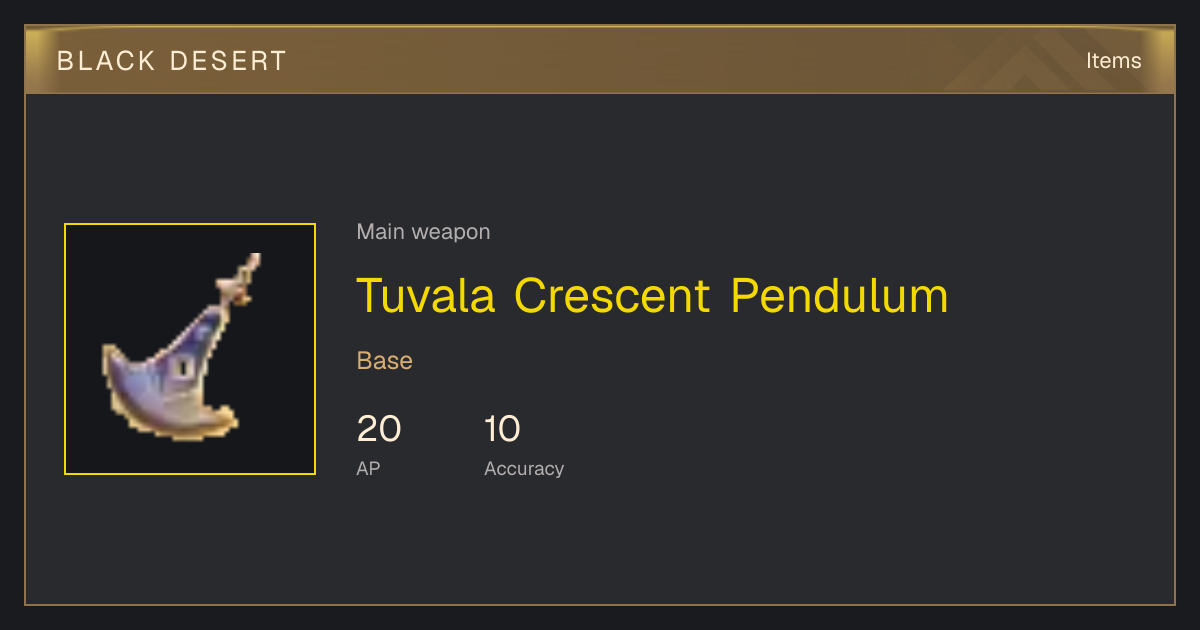The width and height of the screenshot is (1200, 630).
Task: Click the gold header banner bar
Action: (600, 60)
